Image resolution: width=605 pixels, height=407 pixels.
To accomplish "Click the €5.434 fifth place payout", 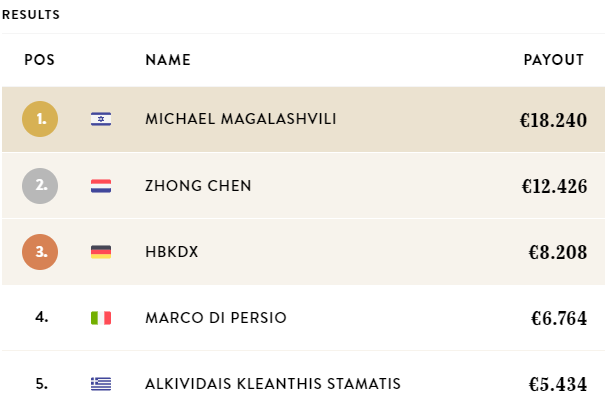I will click(558, 384).
